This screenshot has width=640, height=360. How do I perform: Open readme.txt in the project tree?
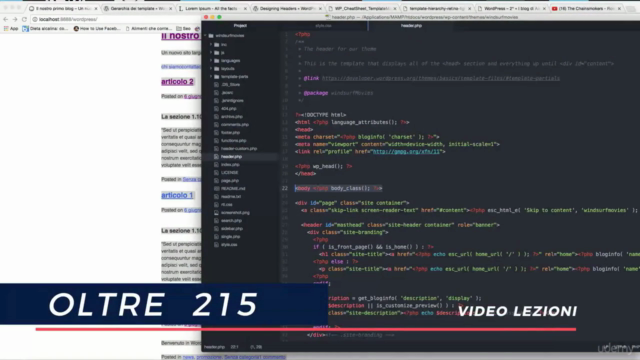point(231,196)
